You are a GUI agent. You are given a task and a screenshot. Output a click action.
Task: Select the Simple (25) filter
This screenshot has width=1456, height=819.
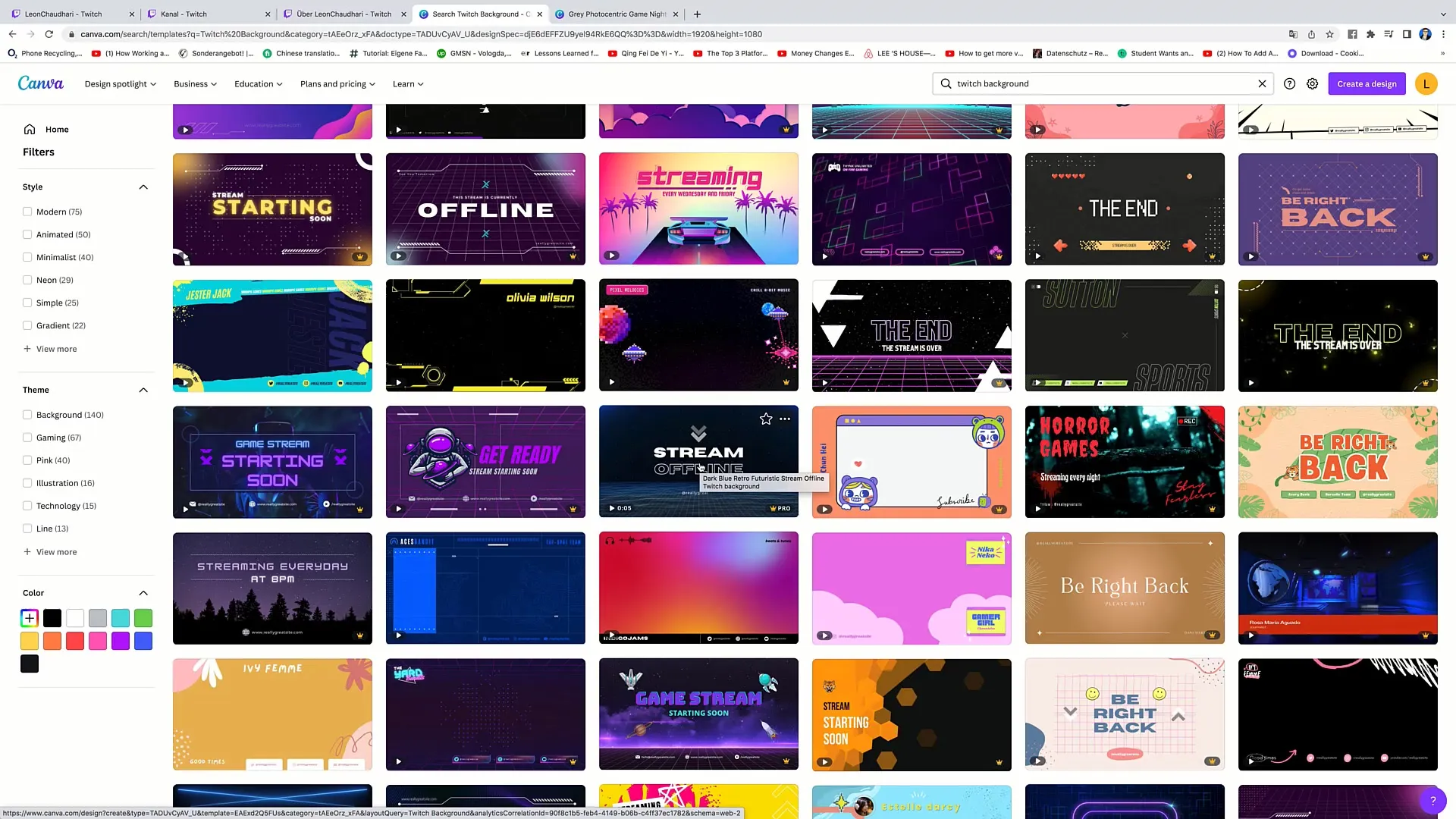click(27, 303)
